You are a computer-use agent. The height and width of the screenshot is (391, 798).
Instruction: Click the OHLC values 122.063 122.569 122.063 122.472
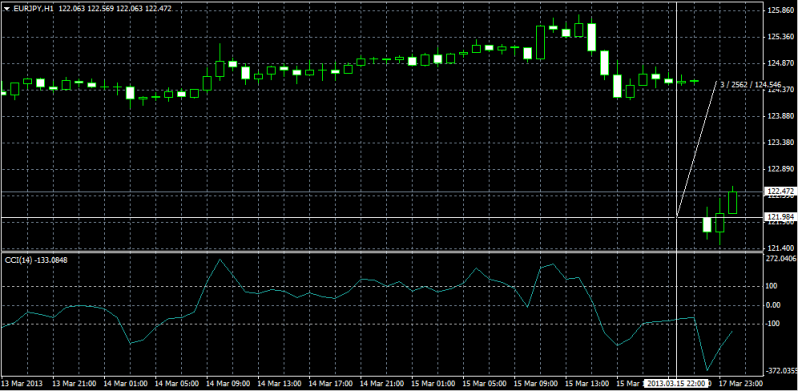coord(116,8)
